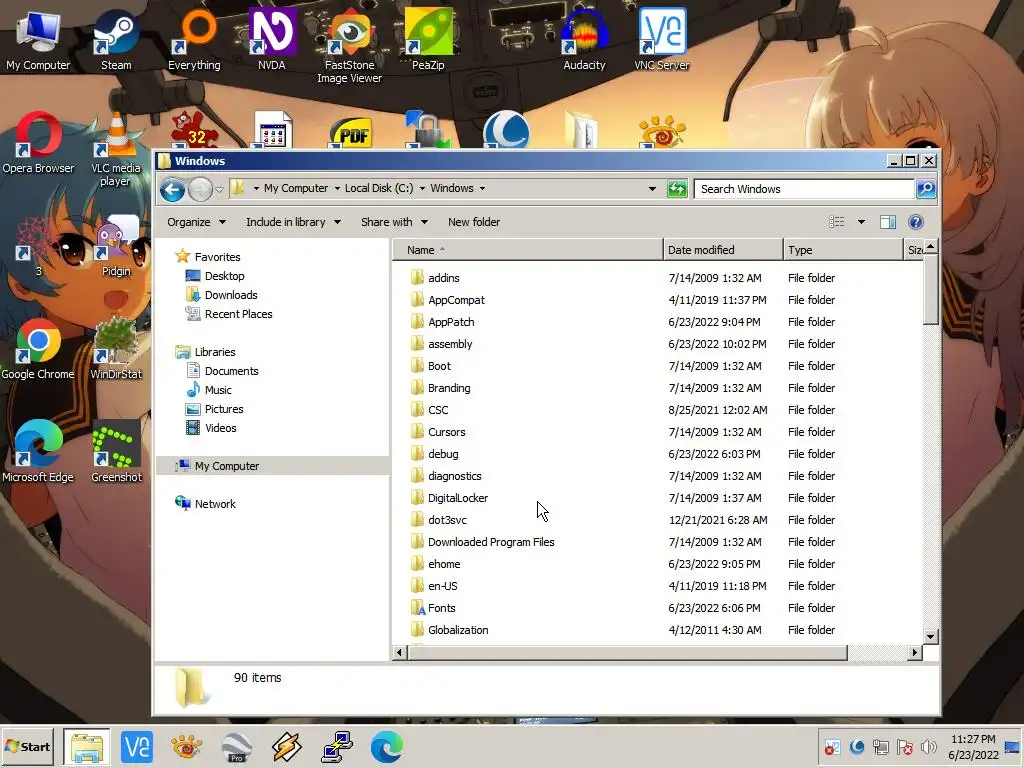Screen dimensions: 1024x768
Task: Open Microsoft Edge from the taskbar
Action: [386, 747]
